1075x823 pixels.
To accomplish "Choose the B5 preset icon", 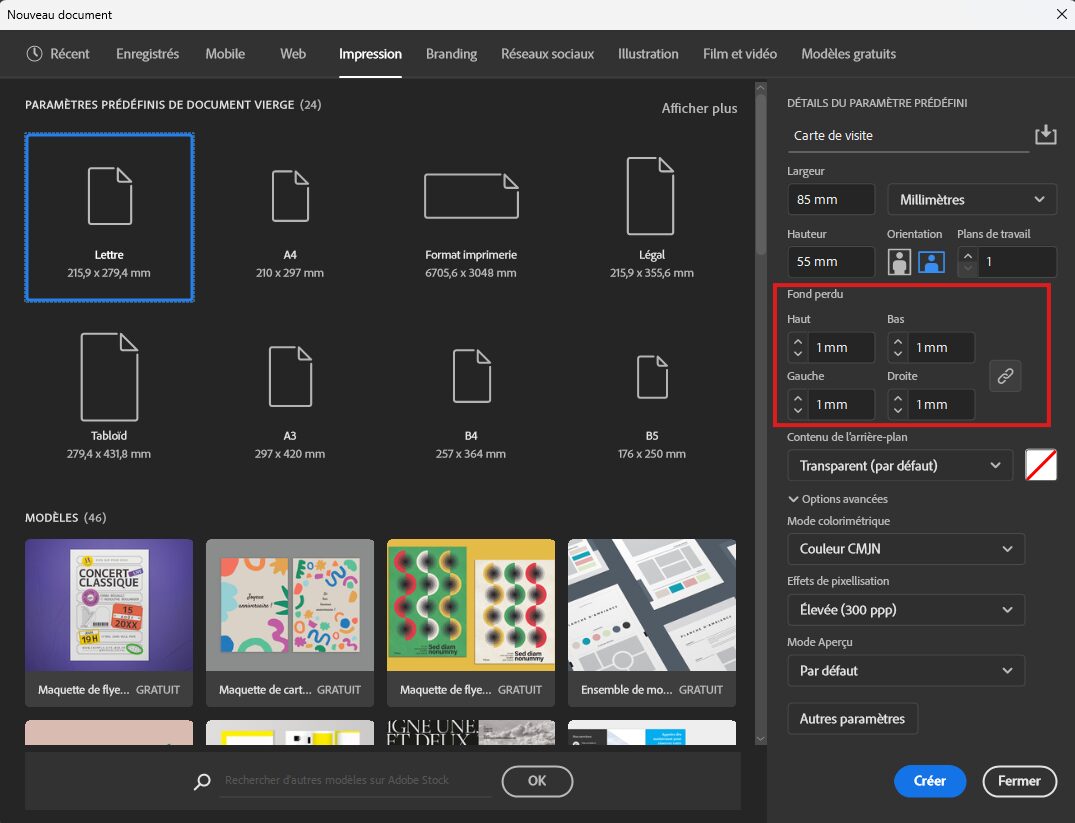I will click(x=651, y=376).
